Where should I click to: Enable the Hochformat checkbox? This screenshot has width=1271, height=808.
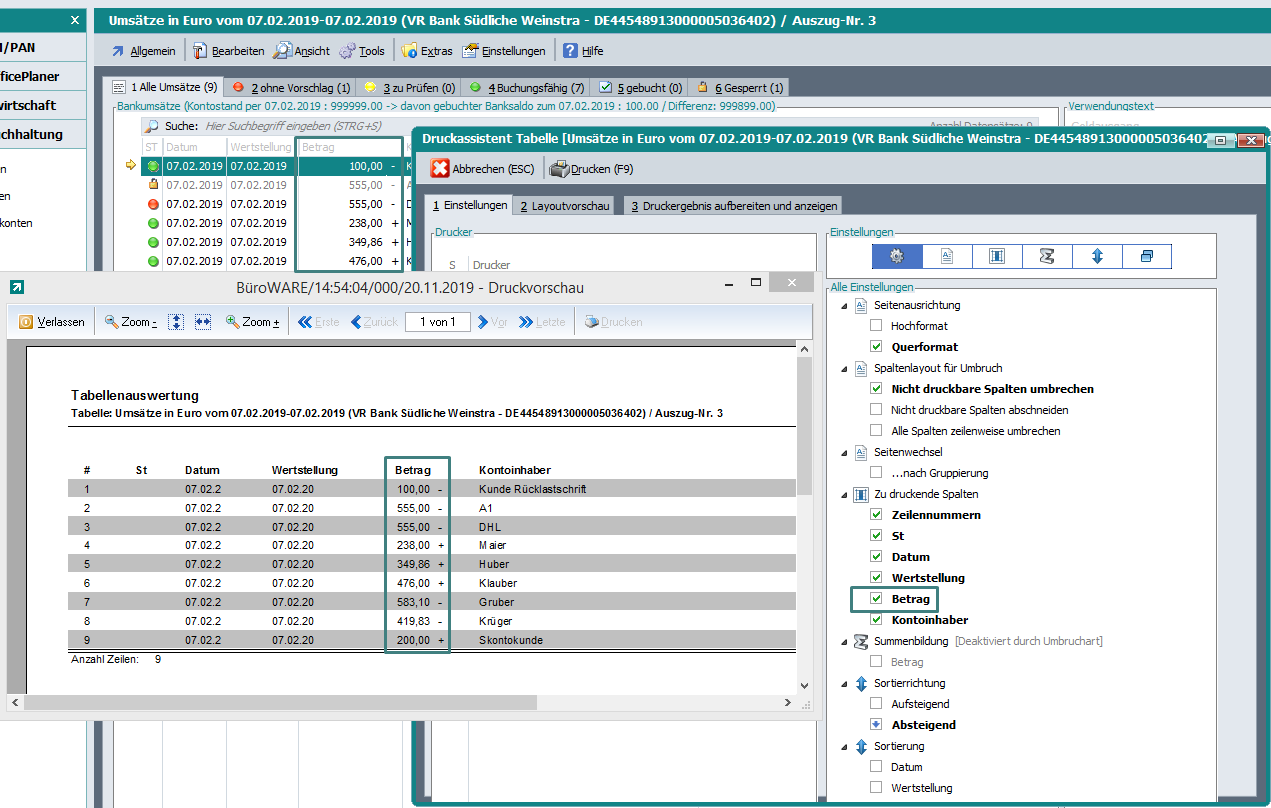pyautogui.click(x=877, y=326)
